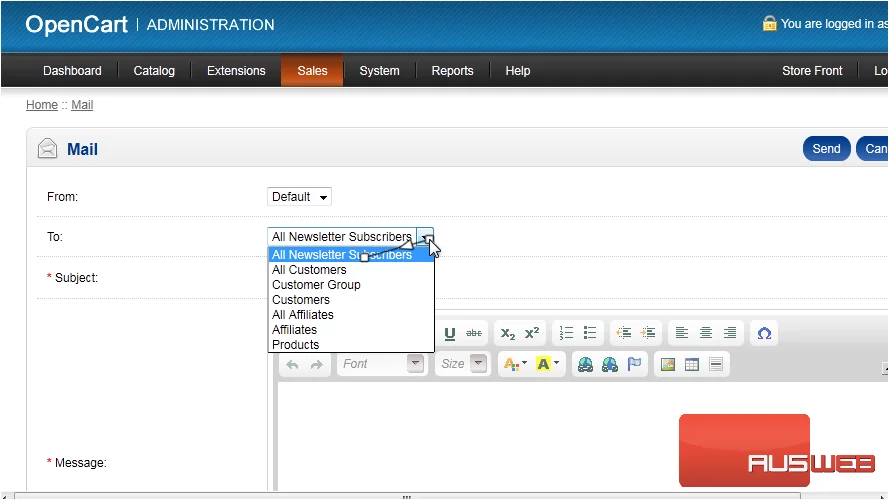The height and width of the screenshot is (500, 889).
Task: Go to the Home breadcrumb link
Action: pyautogui.click(x=42, y=105)
